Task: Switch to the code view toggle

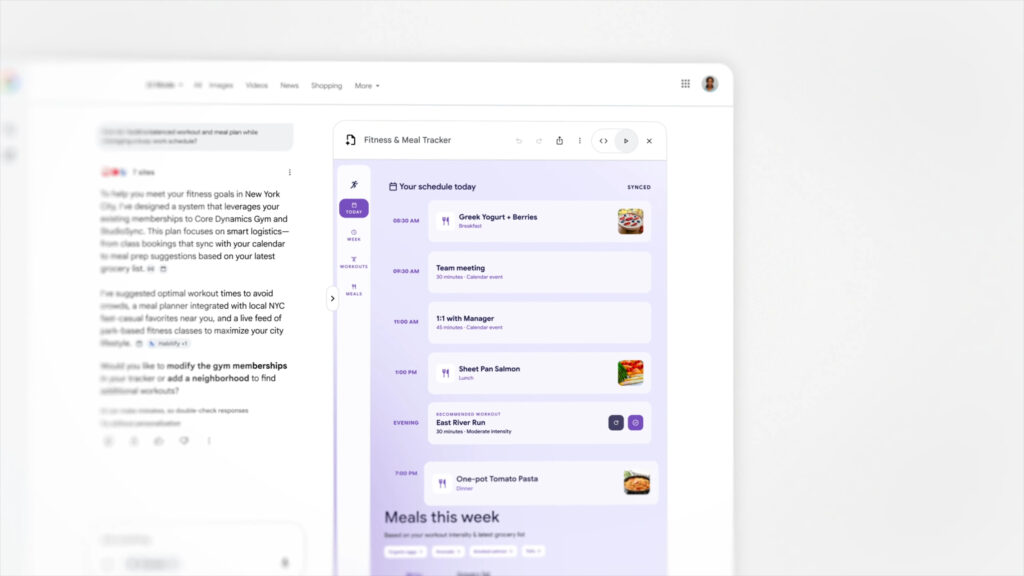Action: click(603, 141)
